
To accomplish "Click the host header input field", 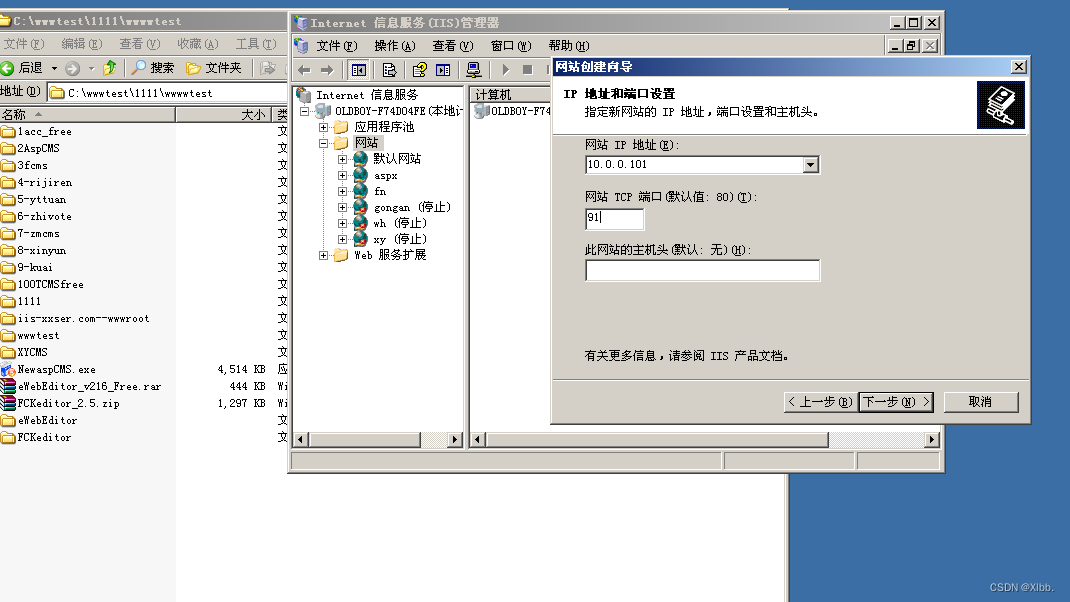I will (702, 271).
